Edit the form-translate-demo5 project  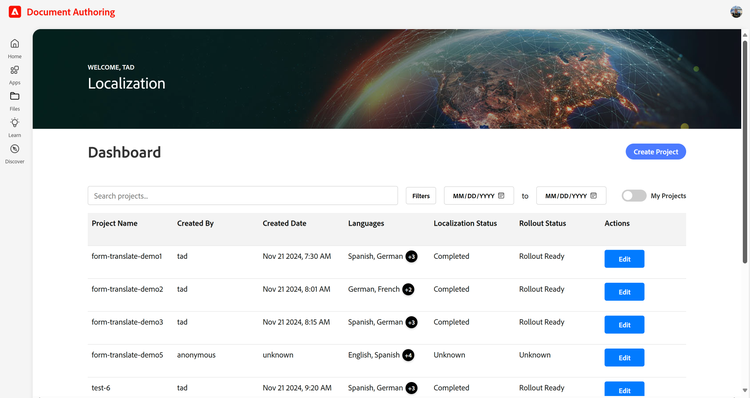click(x=624, y=358)
